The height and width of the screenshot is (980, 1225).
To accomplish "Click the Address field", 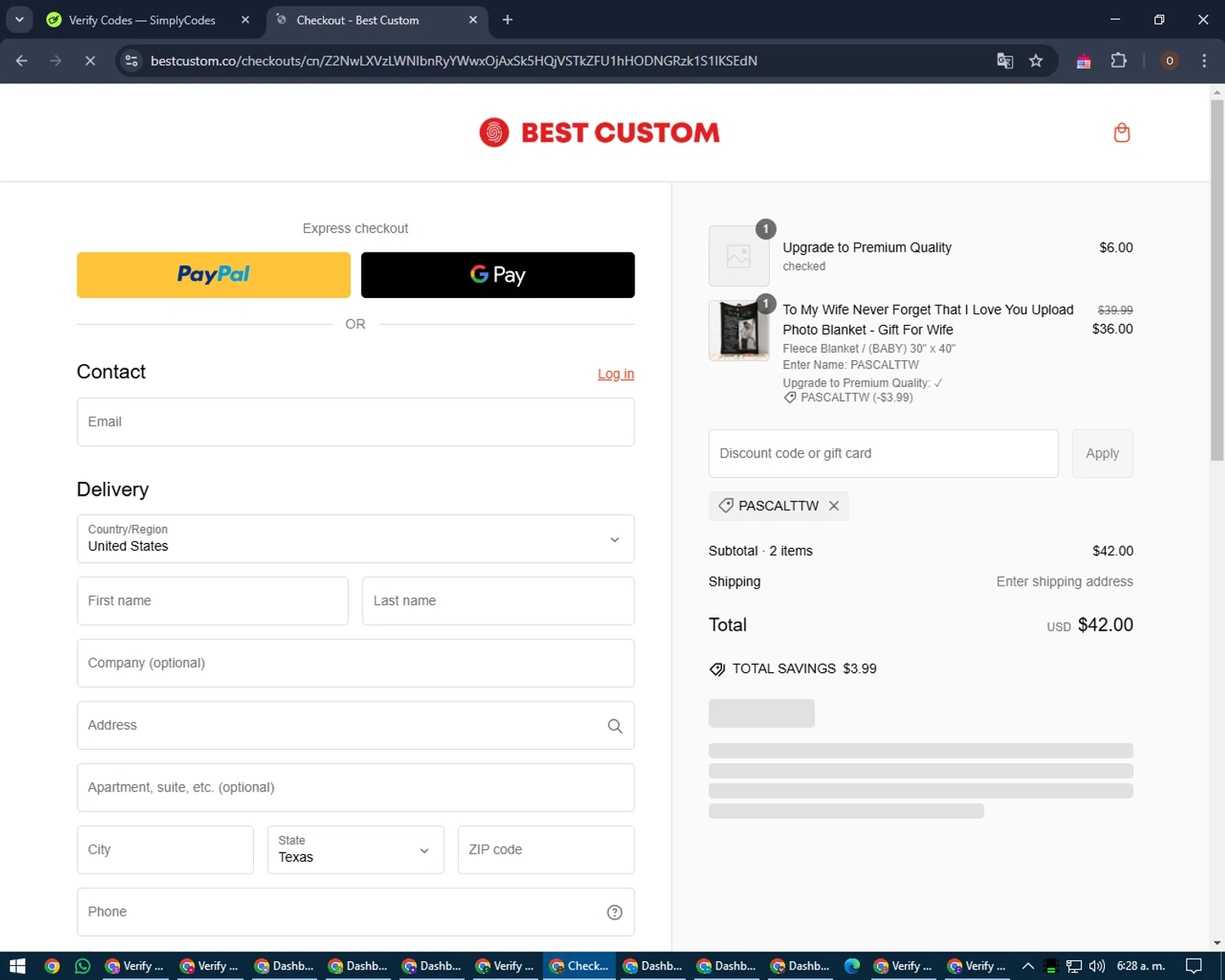I will point(355,725).
